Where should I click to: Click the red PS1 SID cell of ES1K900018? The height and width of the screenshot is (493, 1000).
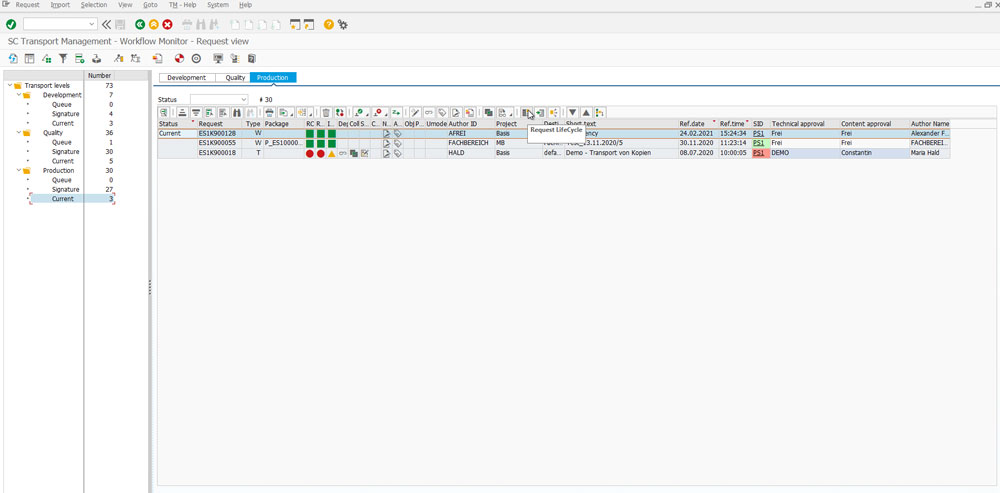(x=759, y=153)
